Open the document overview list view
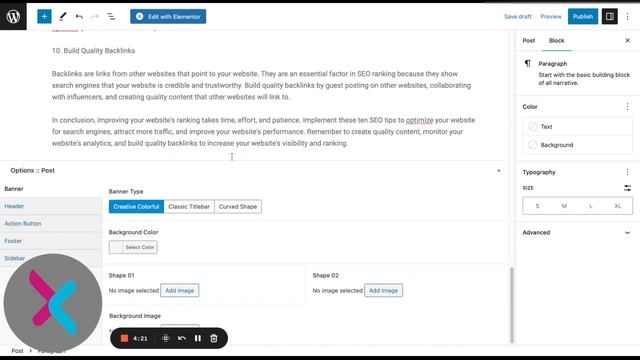 pos(111,17)
